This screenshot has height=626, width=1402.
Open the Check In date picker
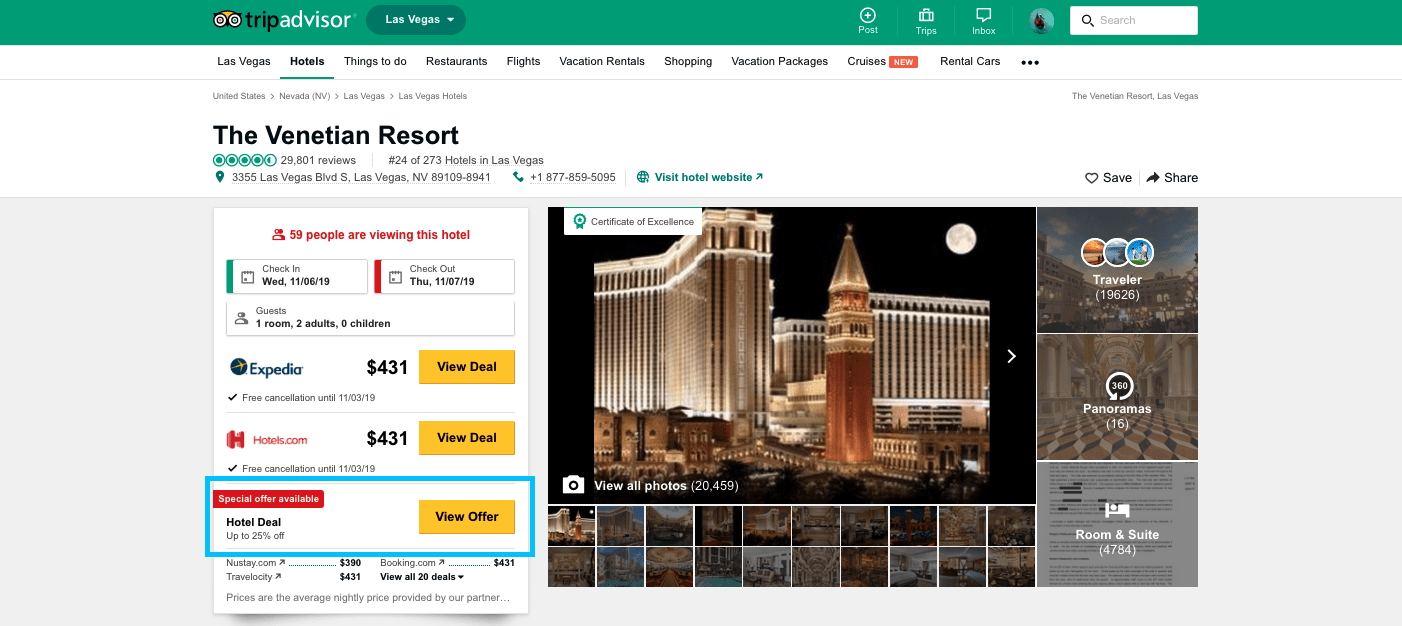(298, 276)
